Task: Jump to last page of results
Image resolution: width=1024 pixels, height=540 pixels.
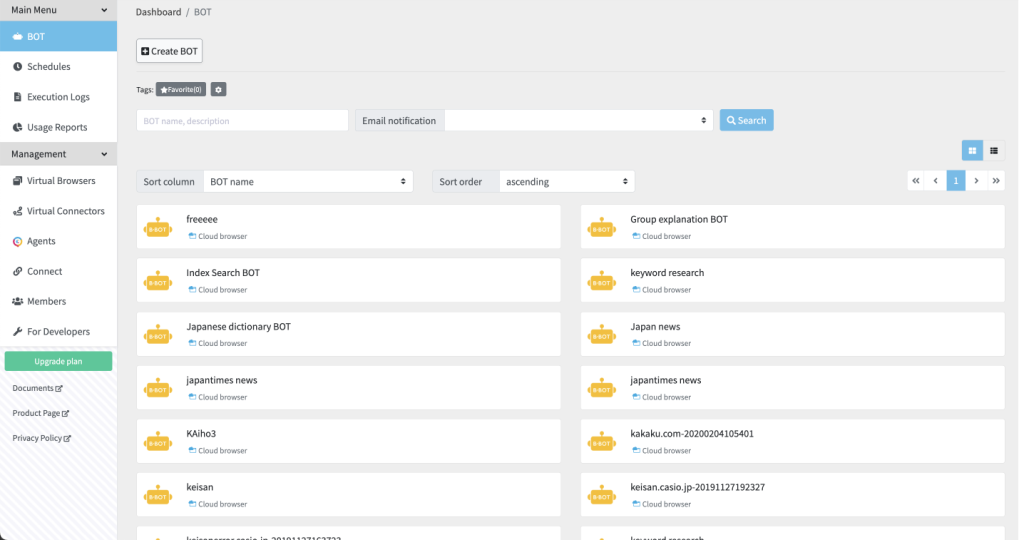Action: click(x=996, y=181)
